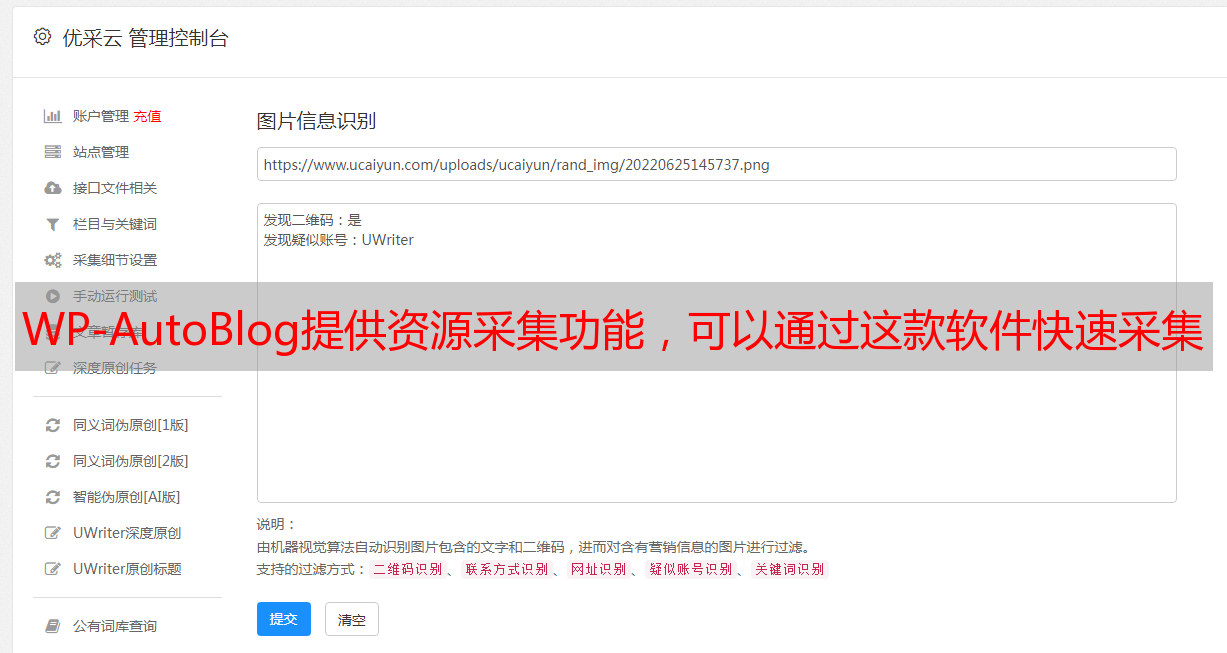Click the edit icon next to UWriter深度原创

tap(53, 533)
